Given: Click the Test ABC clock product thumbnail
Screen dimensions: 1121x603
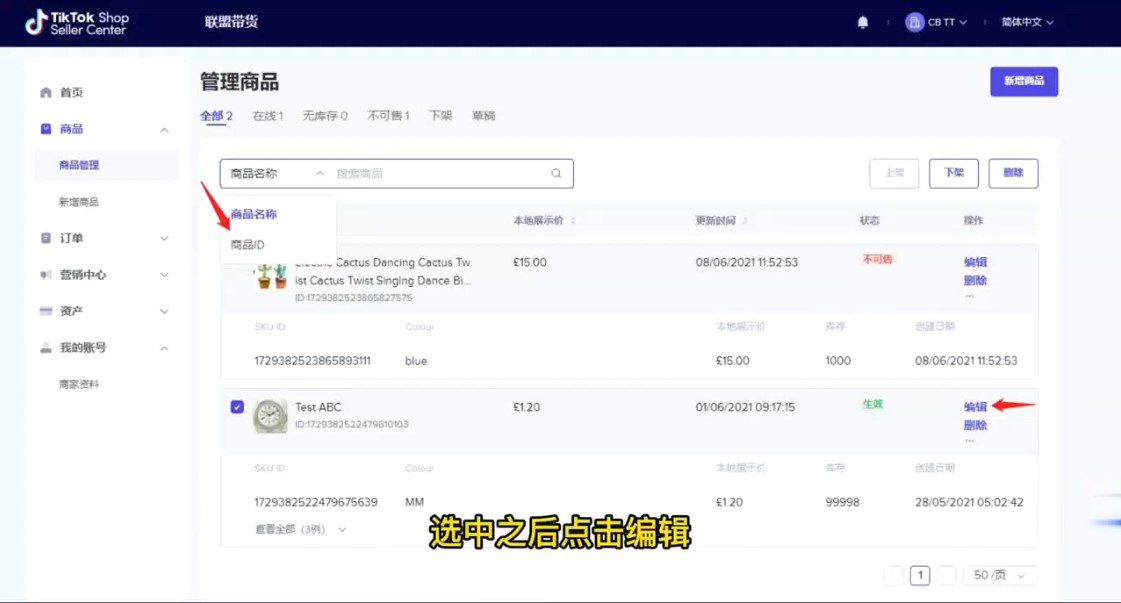Looking at the screenshot, I should (x=270, y=415).
